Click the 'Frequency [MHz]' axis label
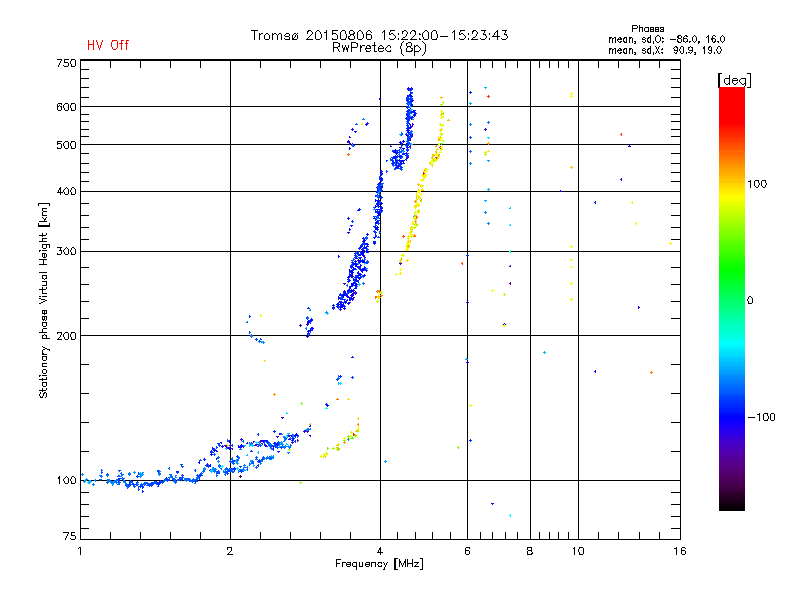The image size is (800, 600). coord(379,564)
